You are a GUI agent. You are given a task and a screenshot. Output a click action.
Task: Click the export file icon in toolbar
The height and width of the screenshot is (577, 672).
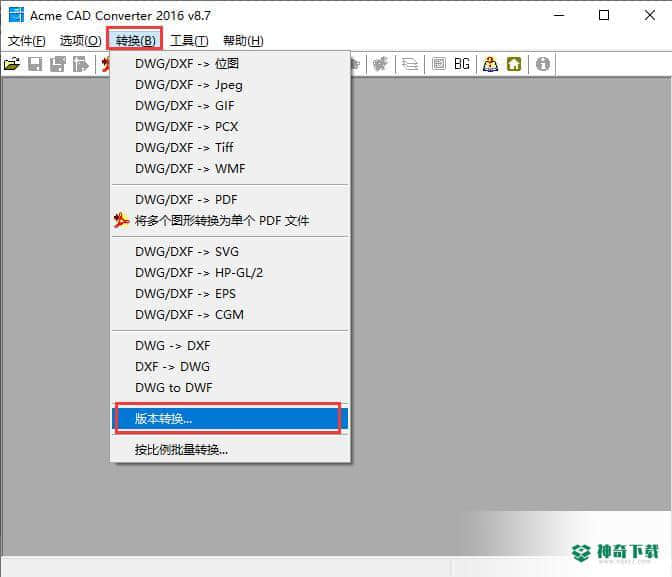pyautogui.click(x=81, y=64)
